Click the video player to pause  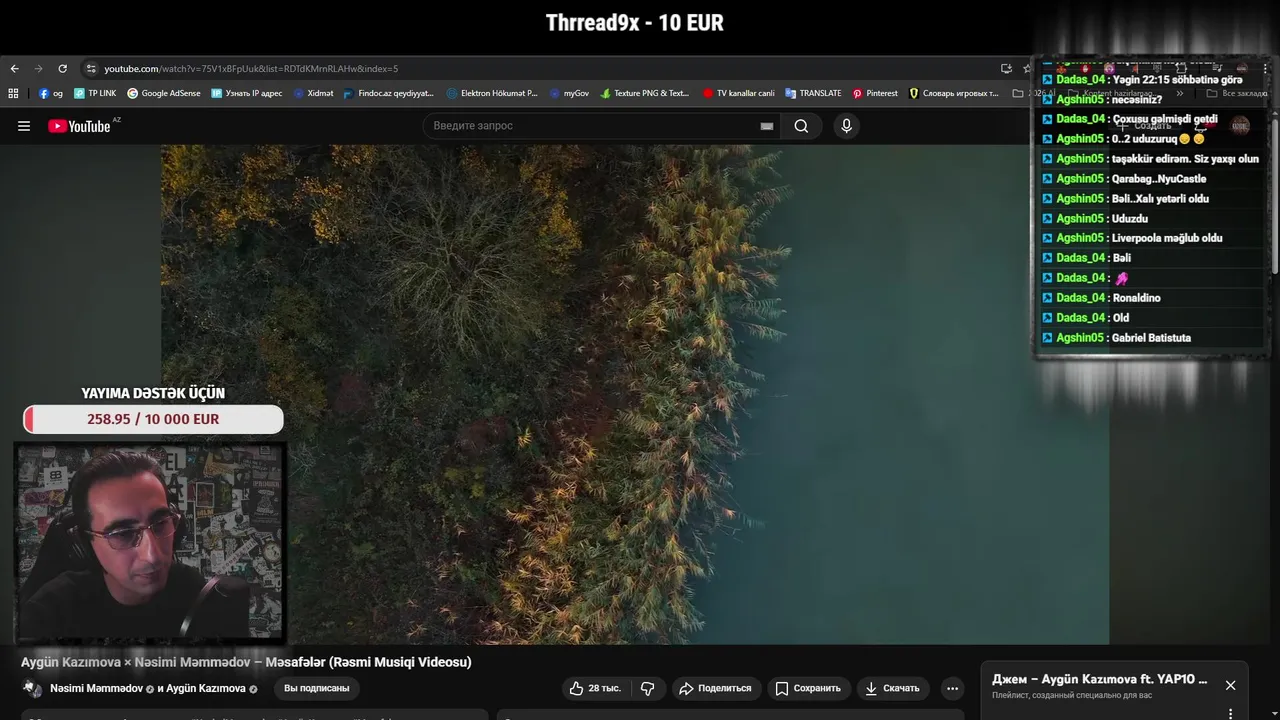[635, 395]
